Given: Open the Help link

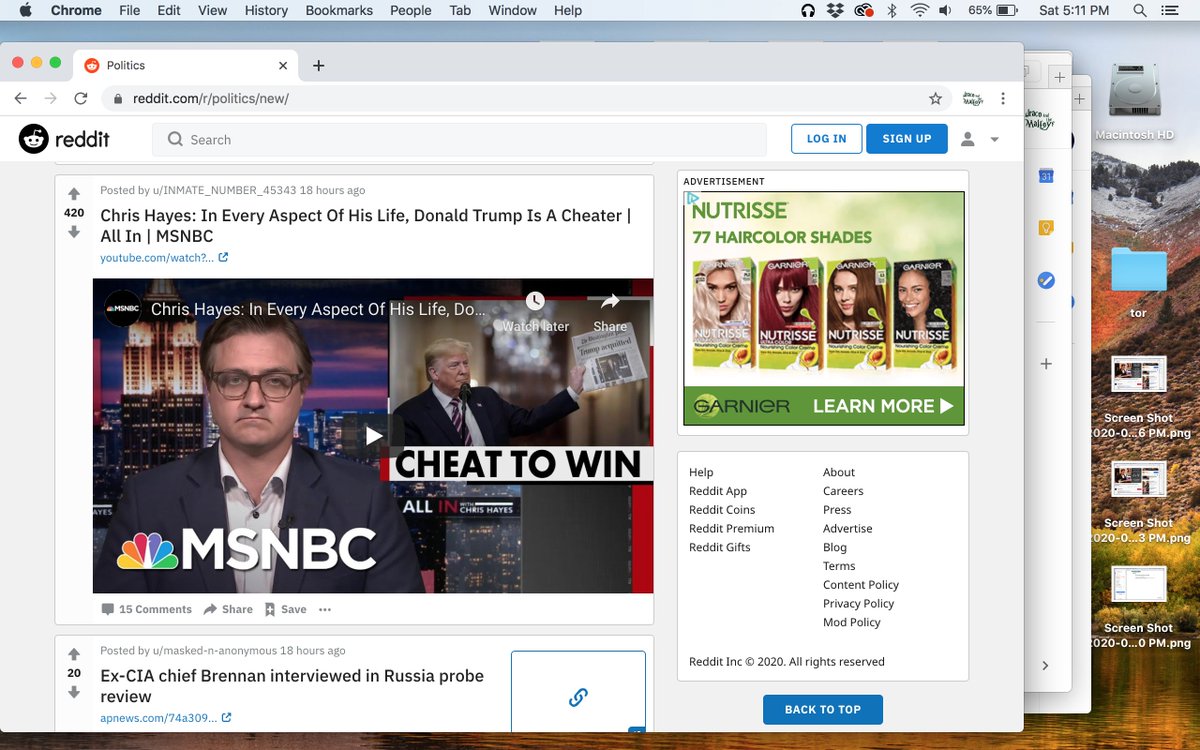Looking at the screenshot, I should point(701,472).
